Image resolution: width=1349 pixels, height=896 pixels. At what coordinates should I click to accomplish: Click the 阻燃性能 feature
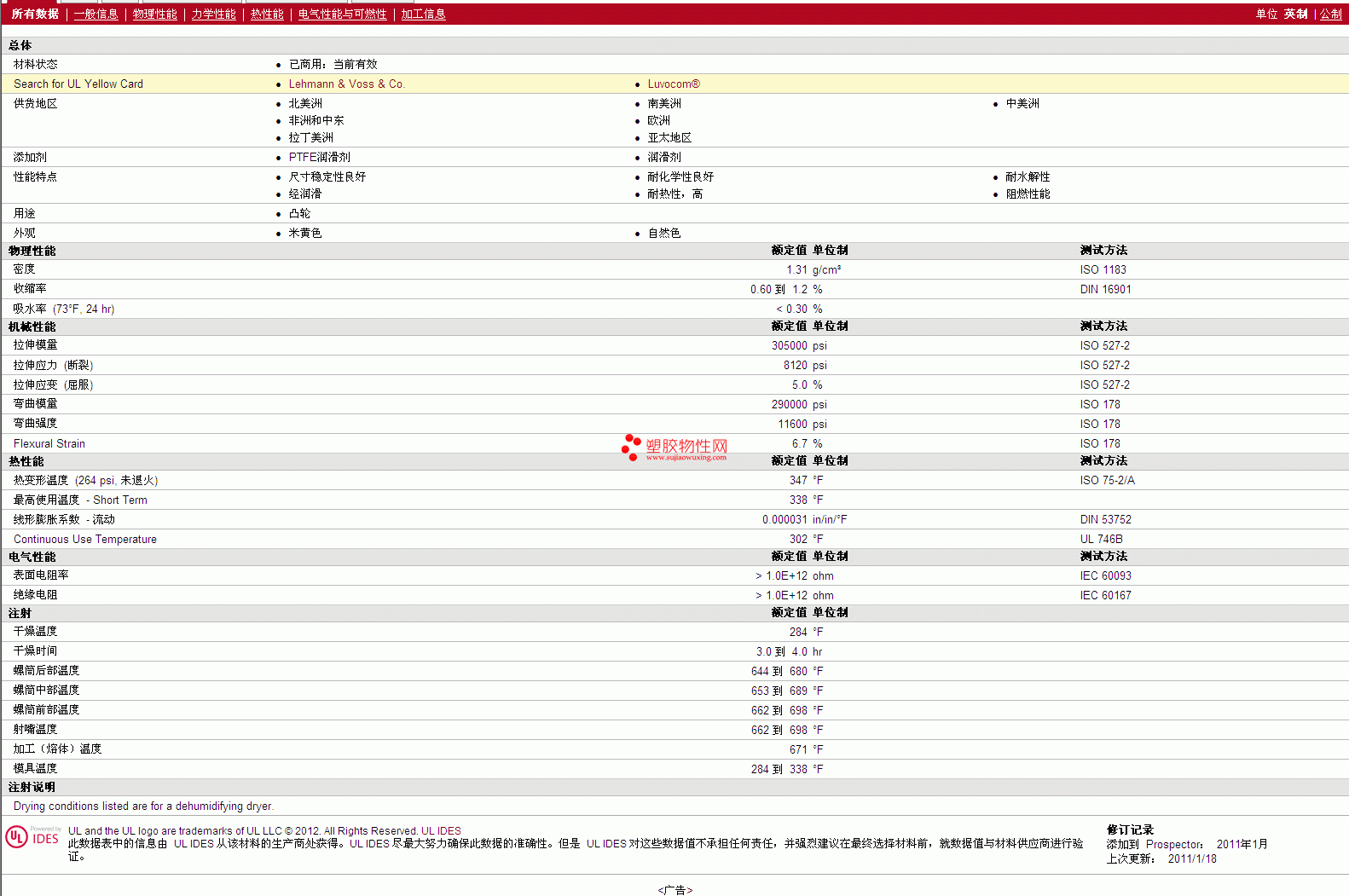1028,194
